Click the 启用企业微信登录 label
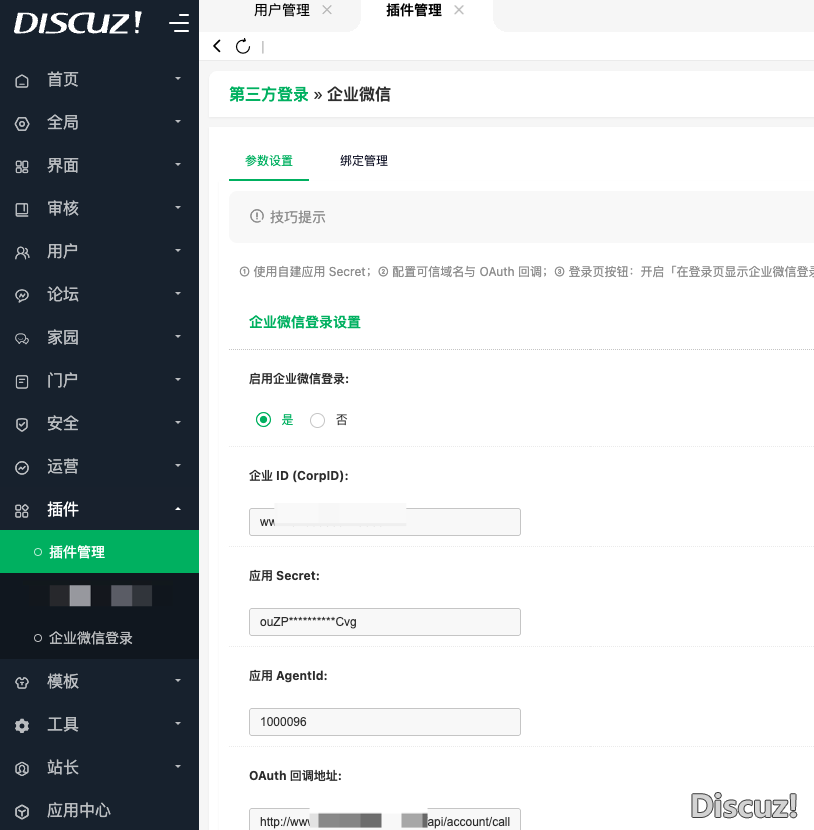 click(299, 378)
